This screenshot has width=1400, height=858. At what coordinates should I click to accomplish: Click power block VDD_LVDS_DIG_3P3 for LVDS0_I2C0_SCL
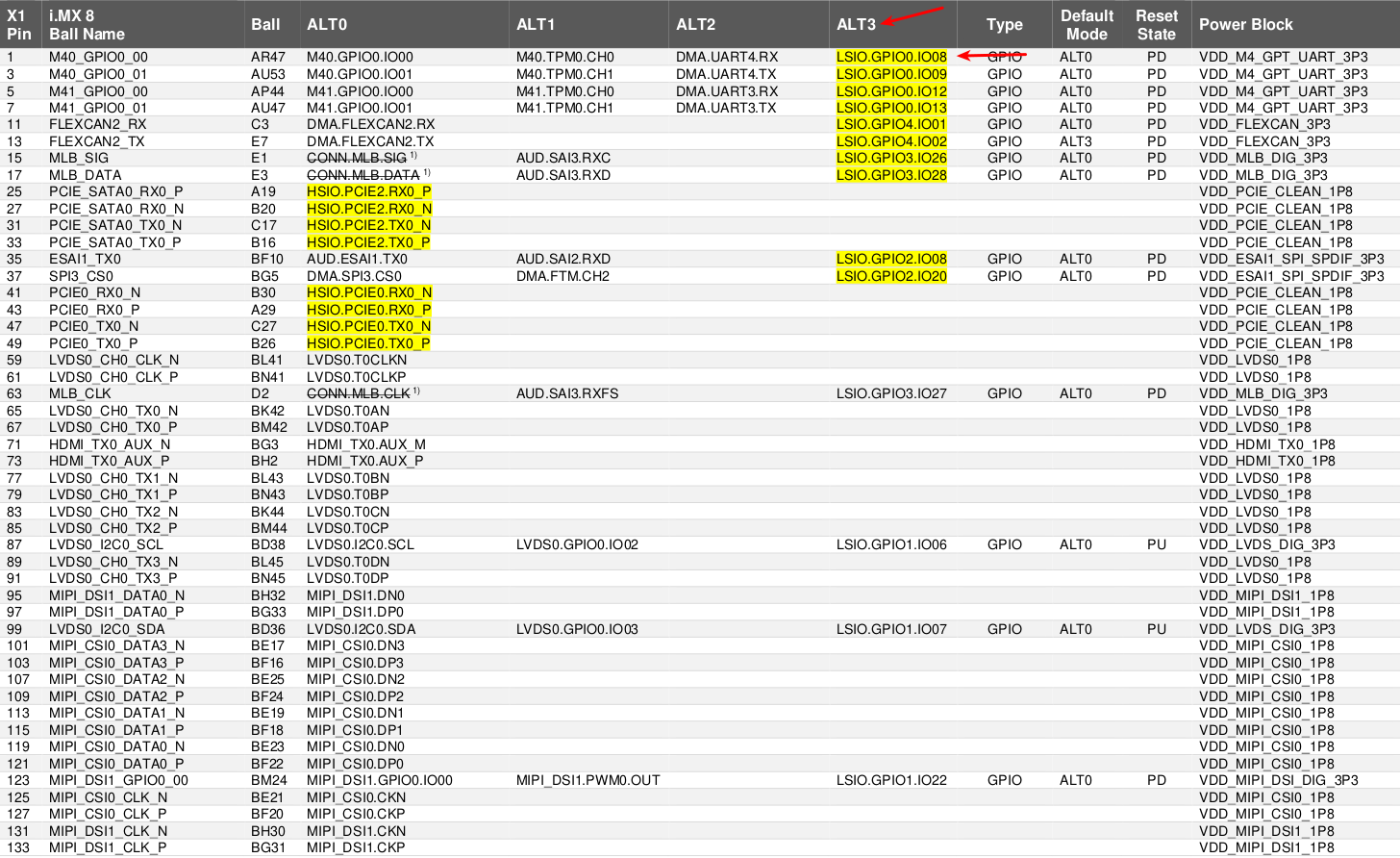click(1267, 544)
